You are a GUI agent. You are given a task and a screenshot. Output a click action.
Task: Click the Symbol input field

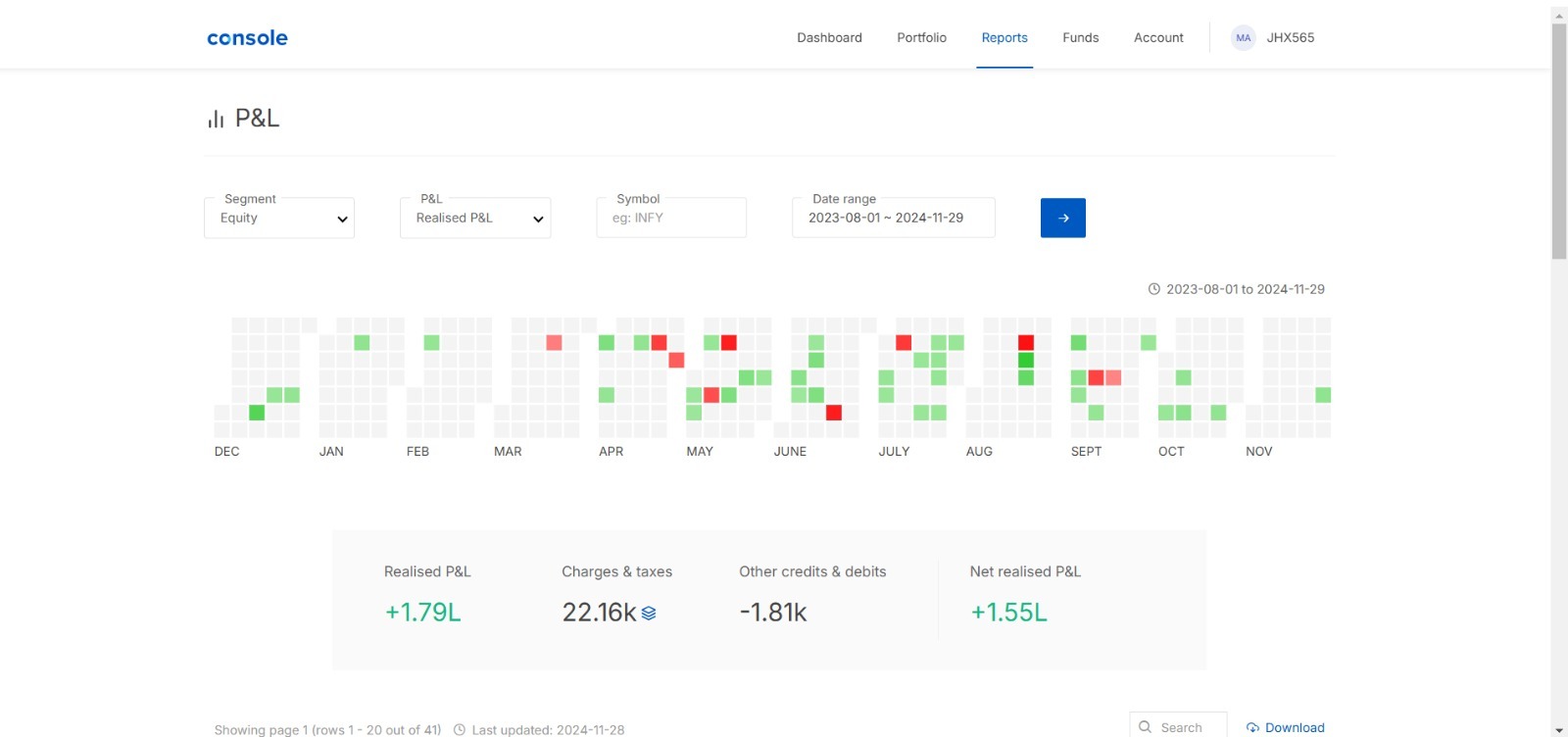671,218
